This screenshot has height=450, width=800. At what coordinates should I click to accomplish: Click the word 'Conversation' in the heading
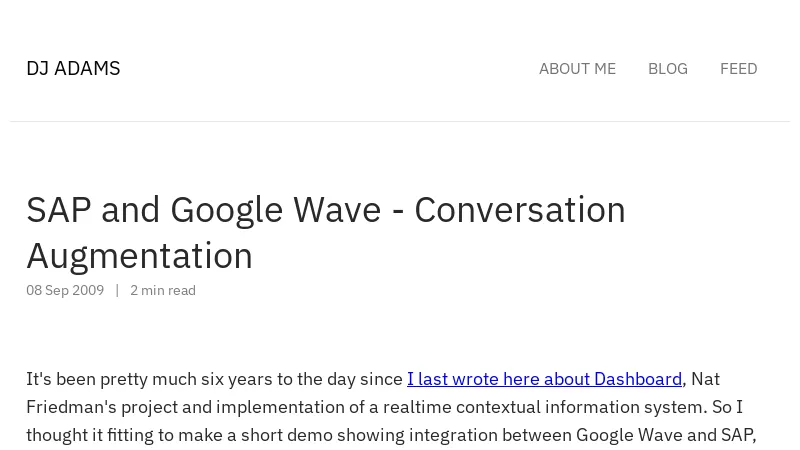pyautogui.click(x=519, y=210)
